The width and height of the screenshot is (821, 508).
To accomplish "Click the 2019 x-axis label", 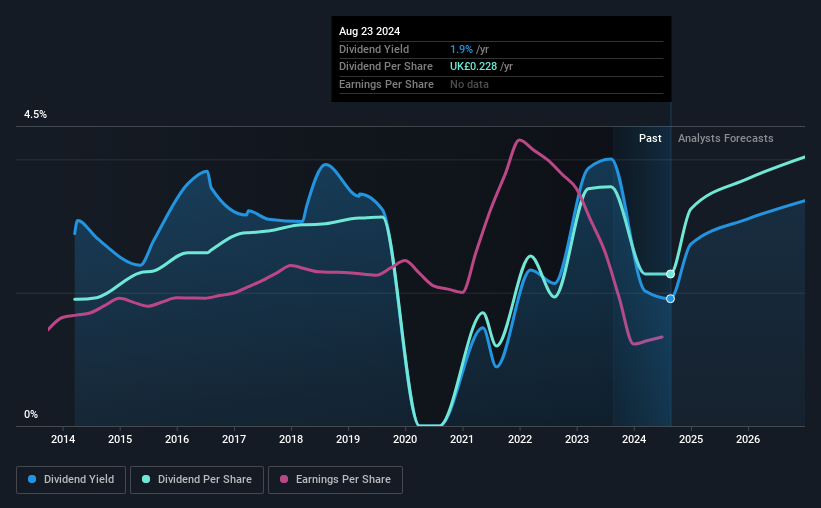I will click(x=348, y=439).
